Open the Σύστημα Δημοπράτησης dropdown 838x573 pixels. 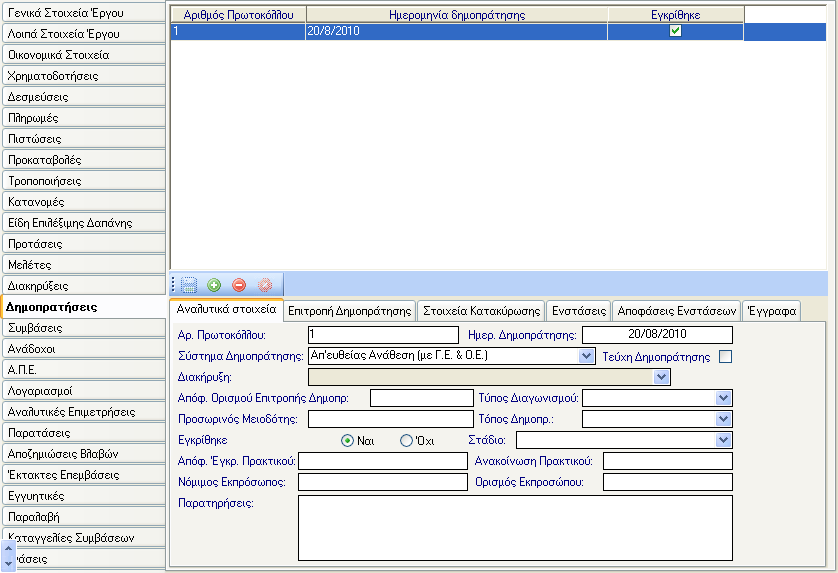click(586, 355)
